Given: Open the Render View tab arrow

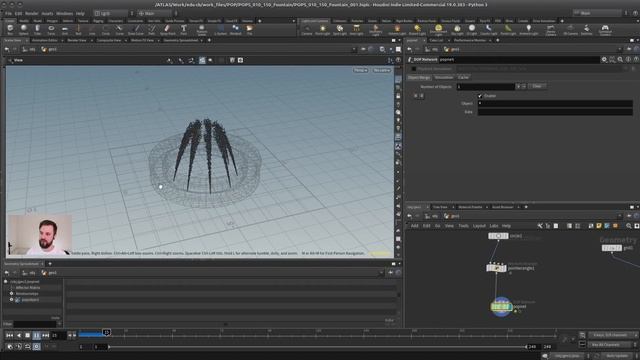Looking at the screenshot, I should pos(92,40).
